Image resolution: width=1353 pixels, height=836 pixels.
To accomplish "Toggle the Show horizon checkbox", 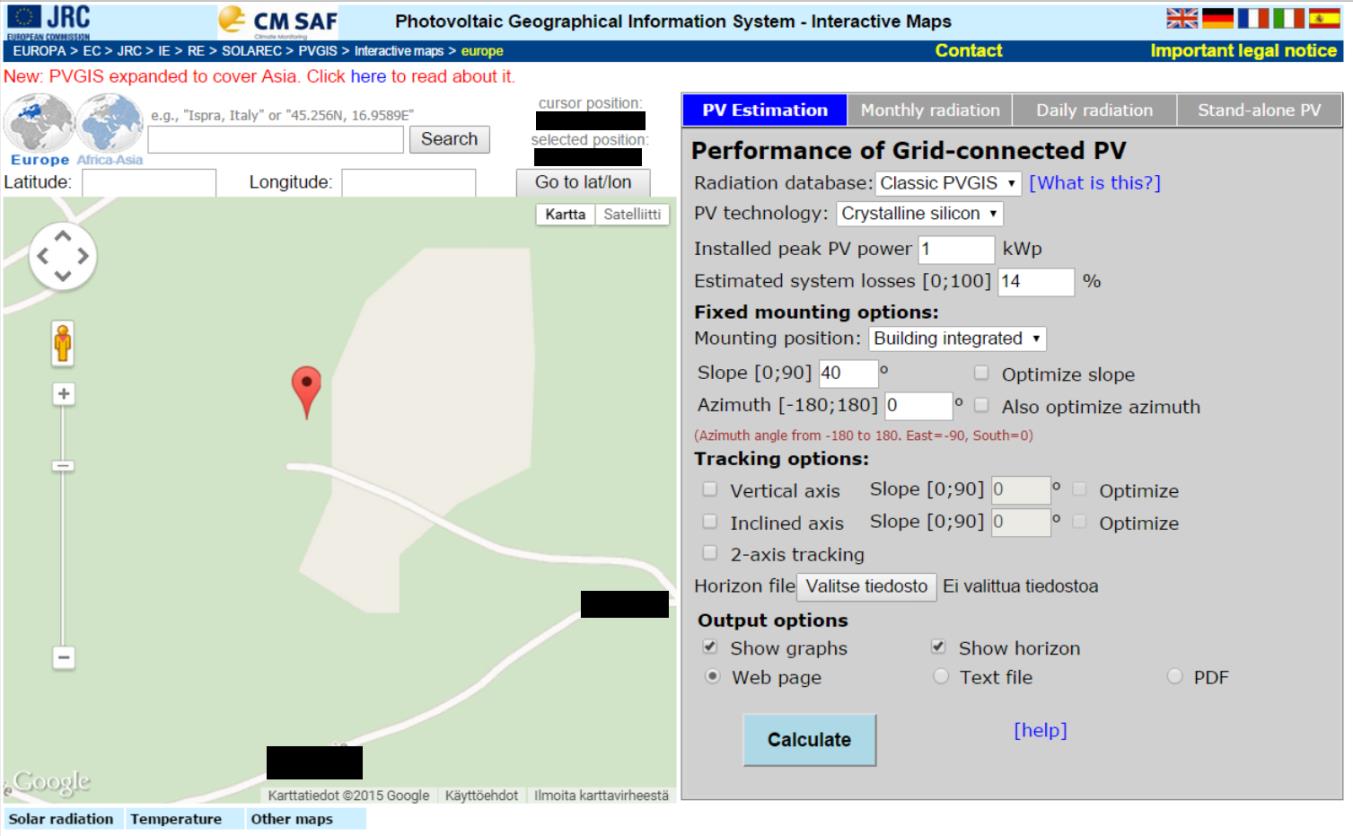I will point(938,647).
